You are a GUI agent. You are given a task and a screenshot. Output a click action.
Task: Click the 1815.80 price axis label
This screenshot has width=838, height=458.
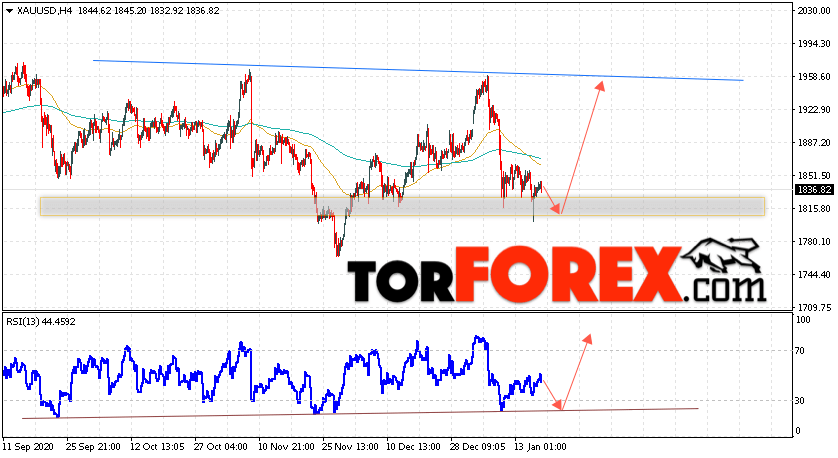click(x=814, y=208)
